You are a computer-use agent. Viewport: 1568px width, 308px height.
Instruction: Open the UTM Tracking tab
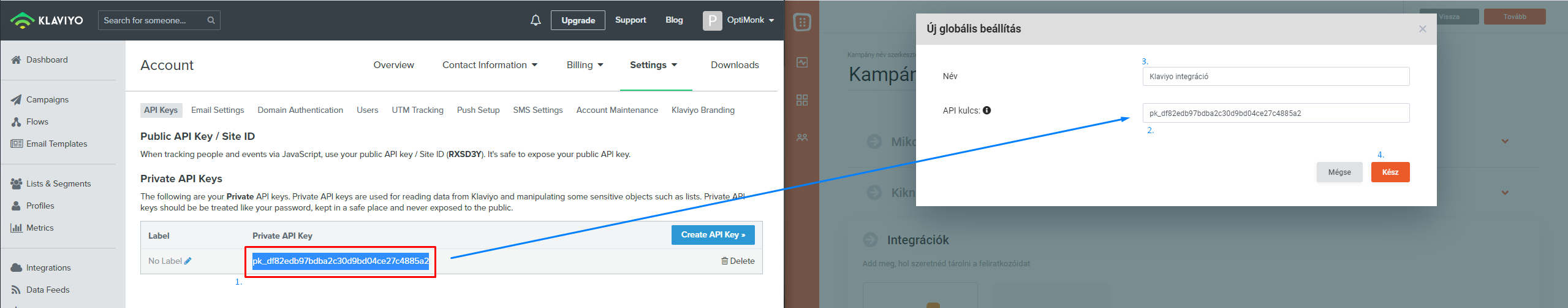[417, 110]
